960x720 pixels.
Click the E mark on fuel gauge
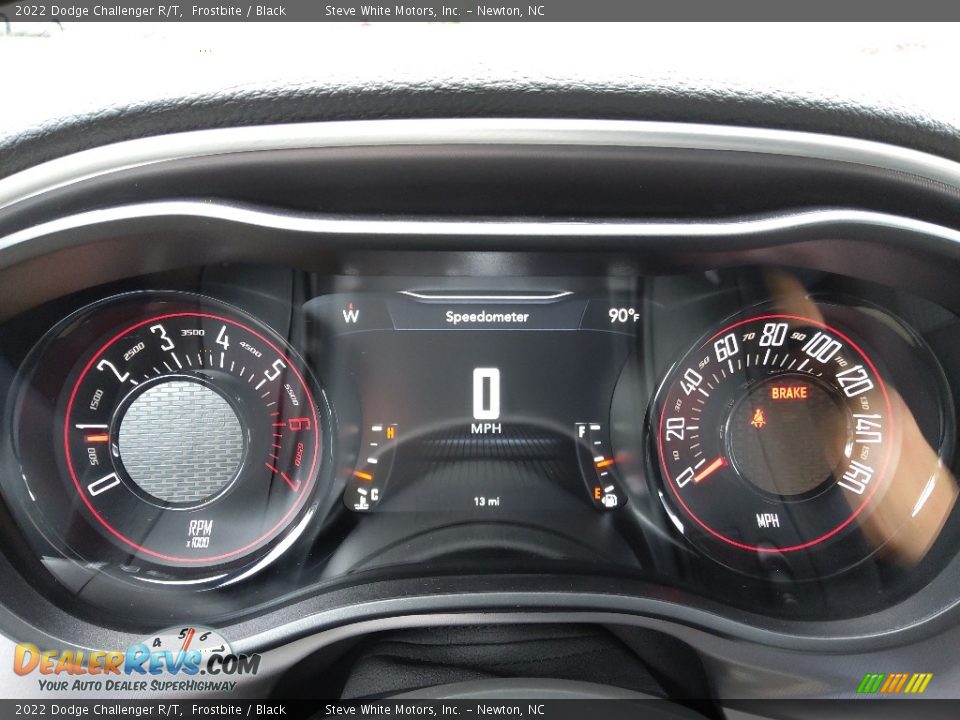click(x=598, y=493)
